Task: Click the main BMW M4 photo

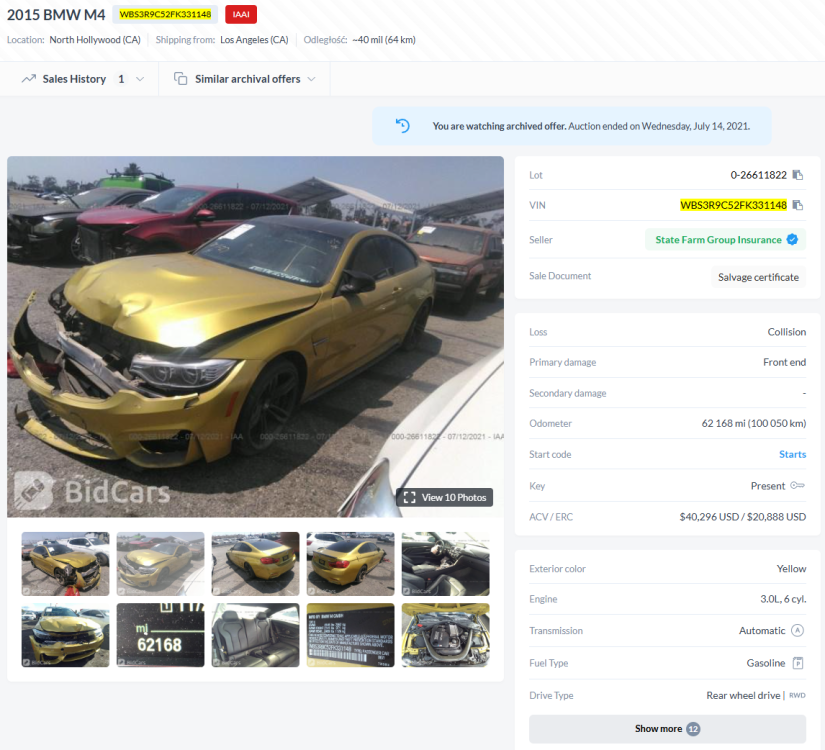Action: coord(255,336)
